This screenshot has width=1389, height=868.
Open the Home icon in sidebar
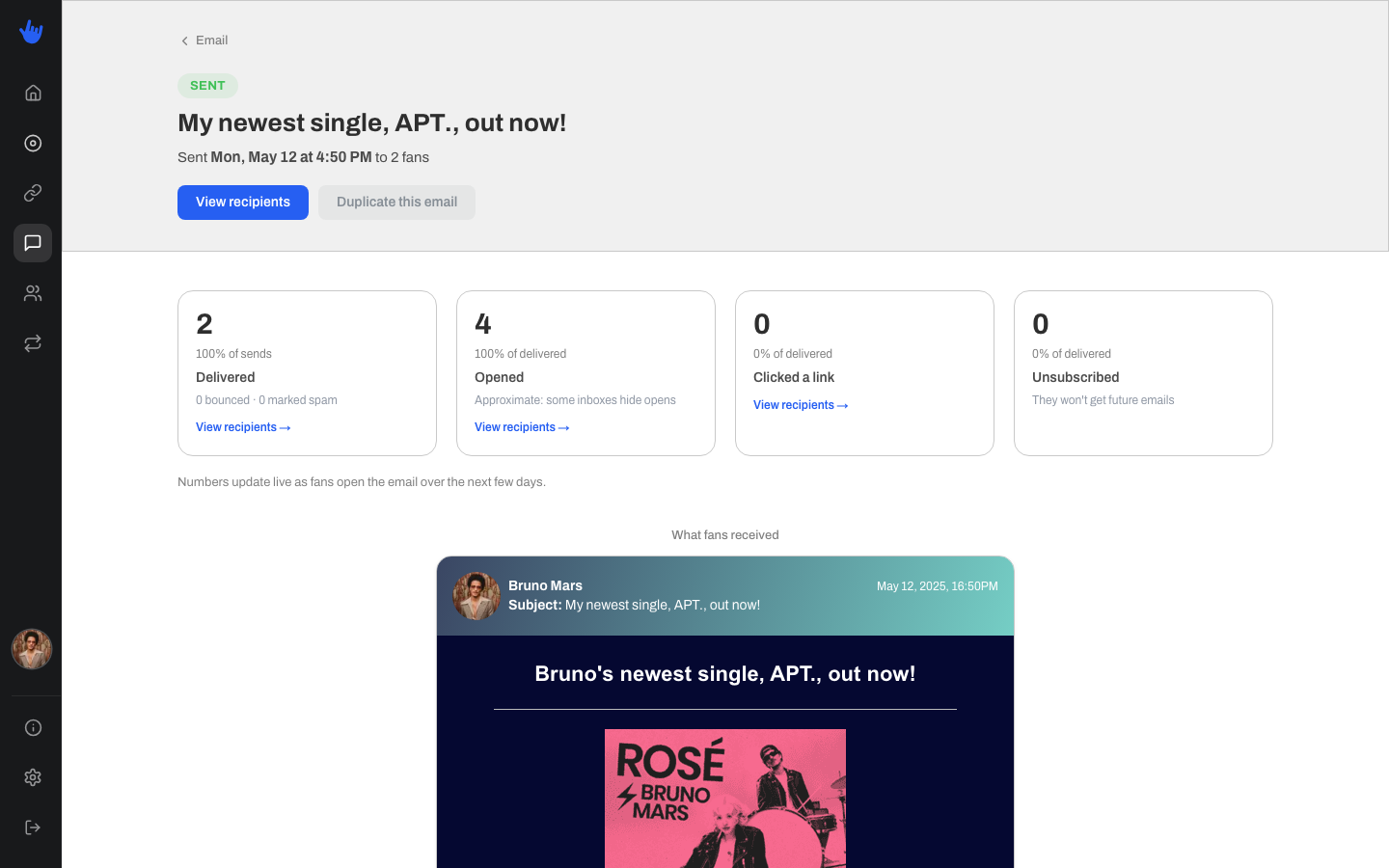click(x=33, y=93)
